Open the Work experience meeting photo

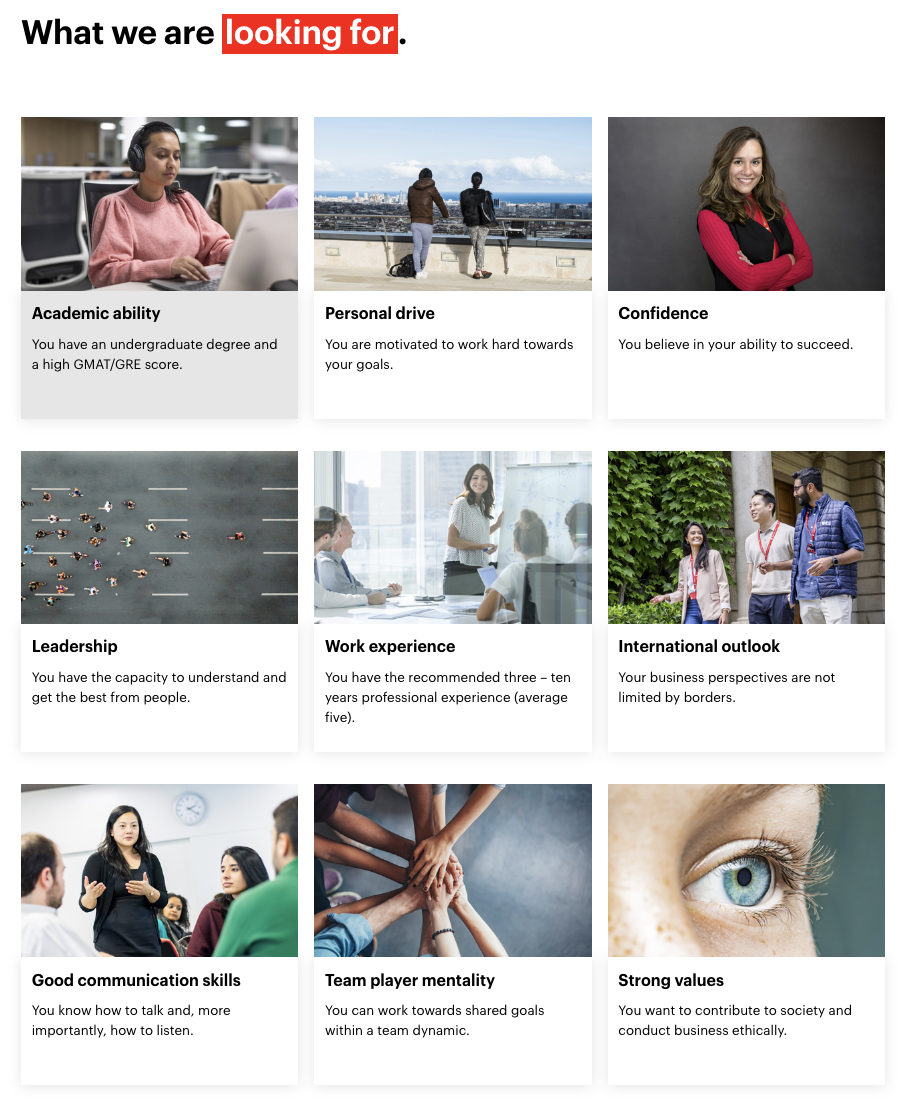[452, 537]
